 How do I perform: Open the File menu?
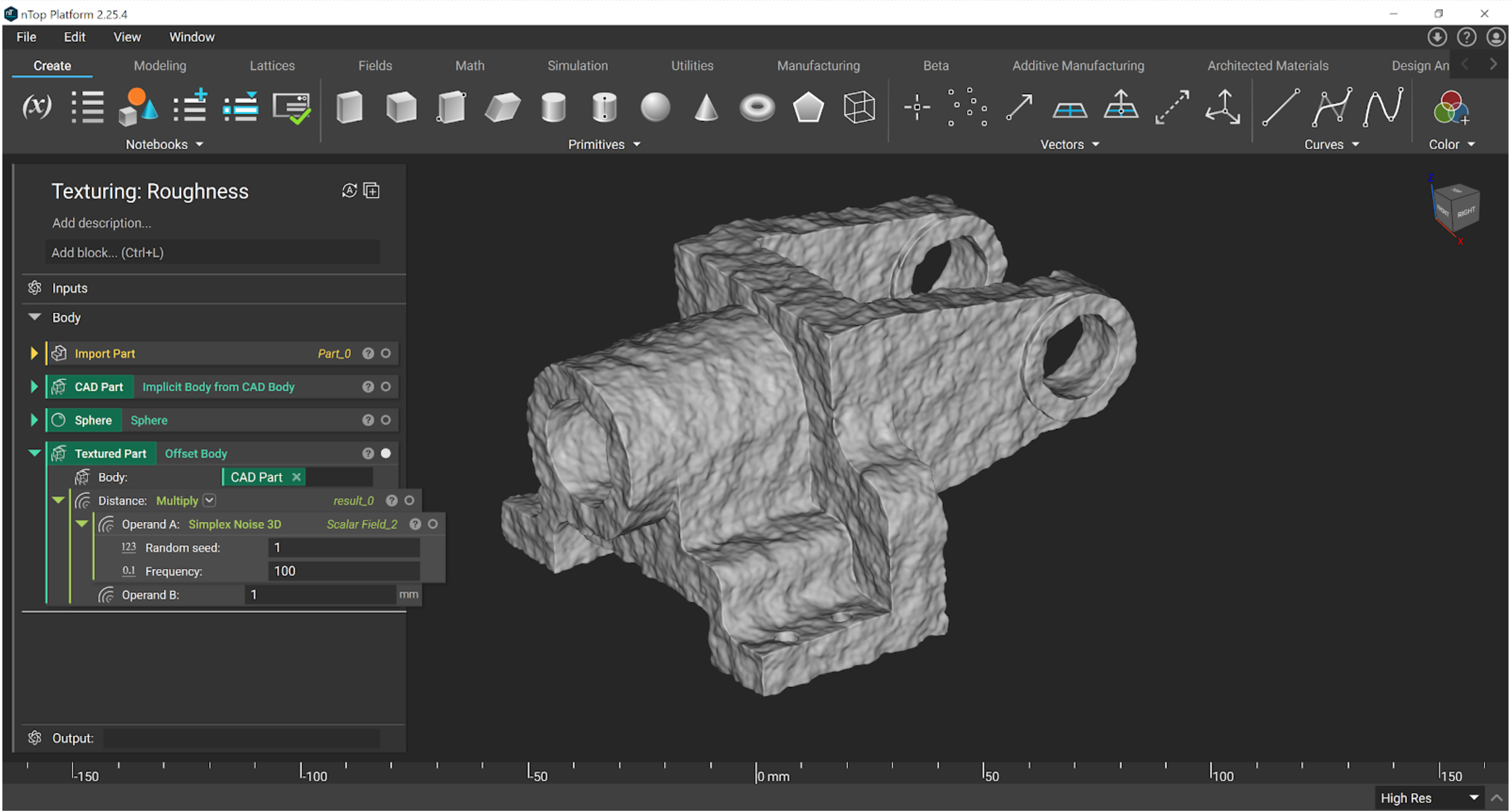26,37
